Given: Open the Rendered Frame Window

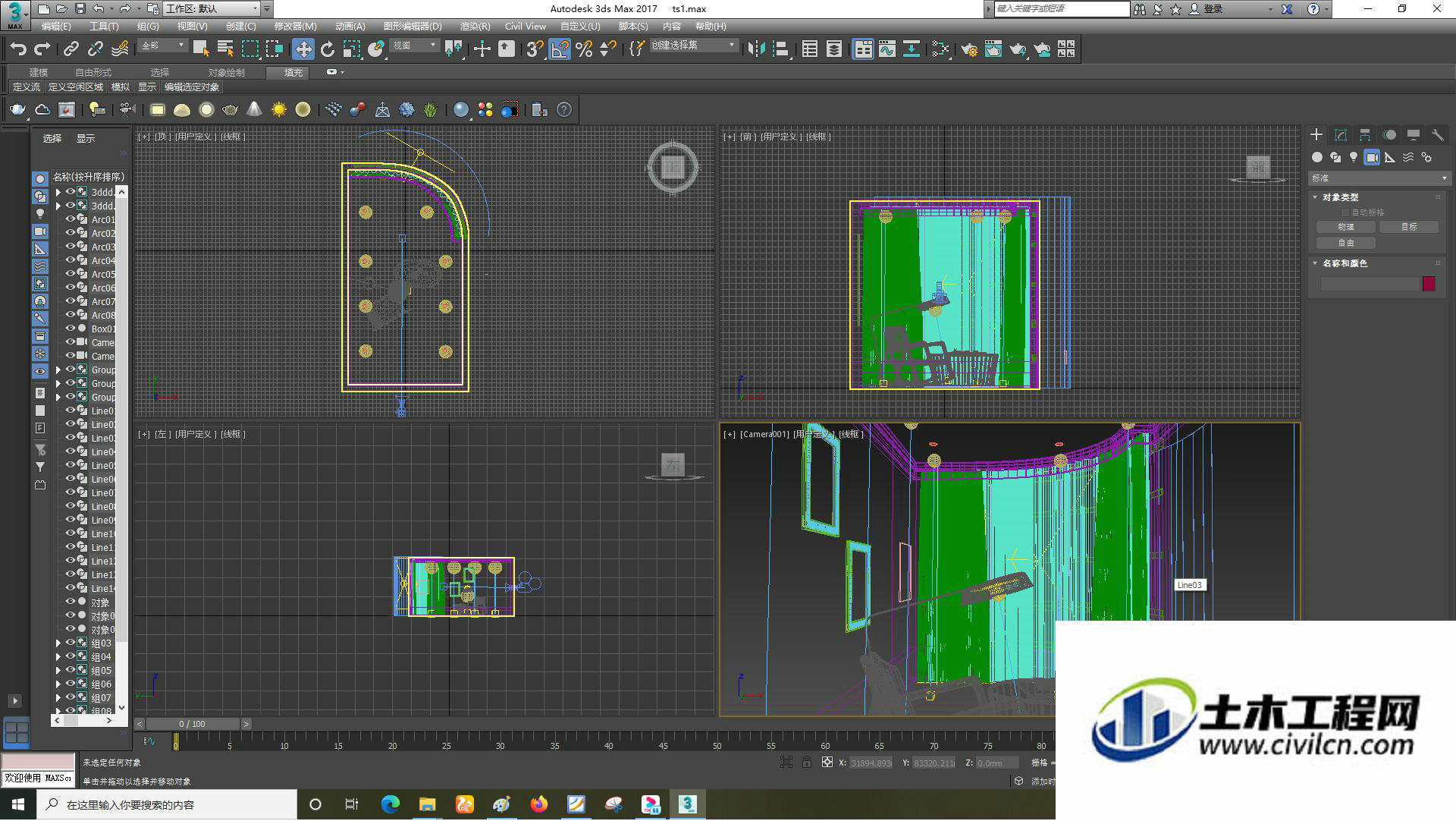Looking at the screenshot, I should coord(993,49).
